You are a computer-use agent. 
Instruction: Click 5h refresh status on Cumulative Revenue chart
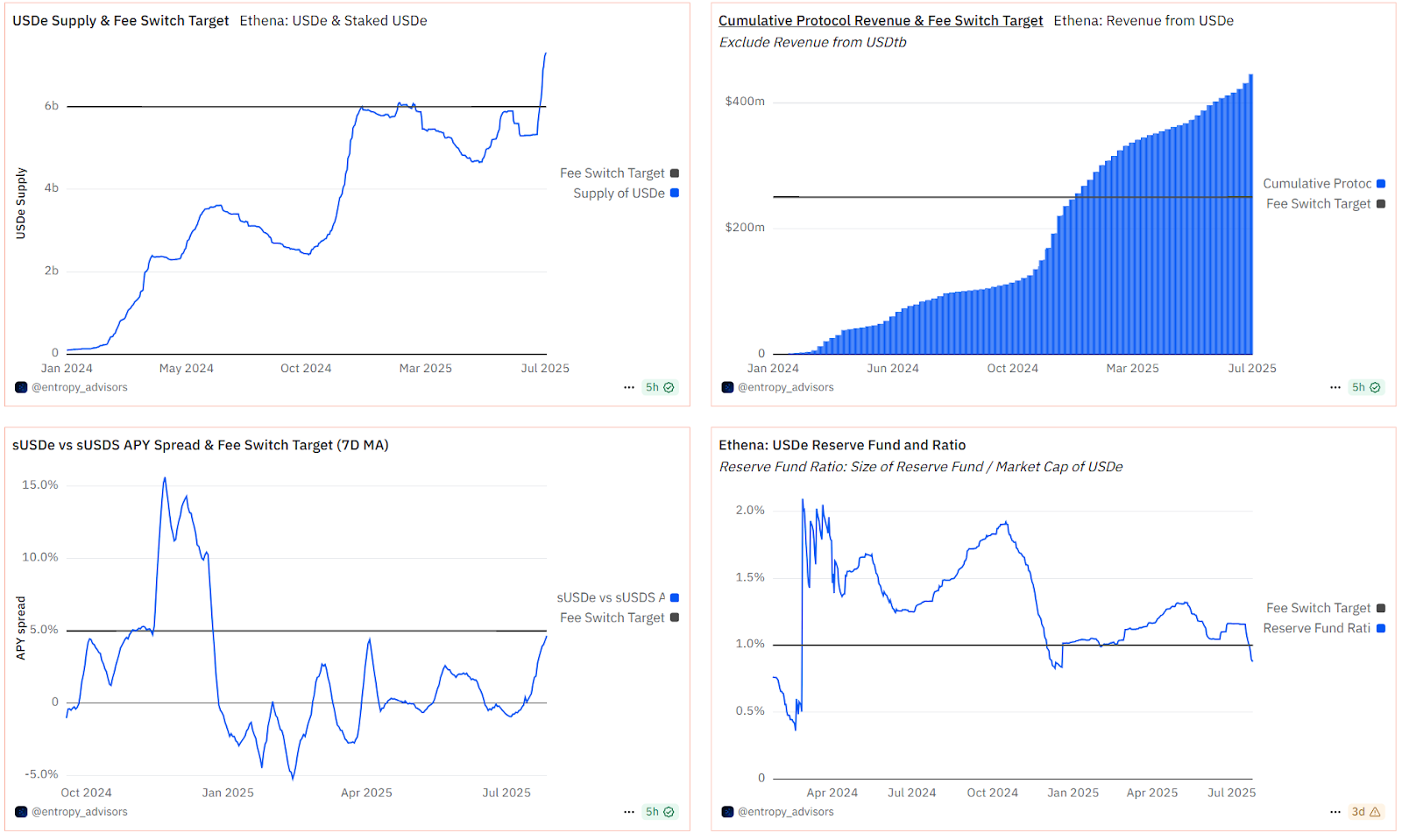tap(1366, 387)
